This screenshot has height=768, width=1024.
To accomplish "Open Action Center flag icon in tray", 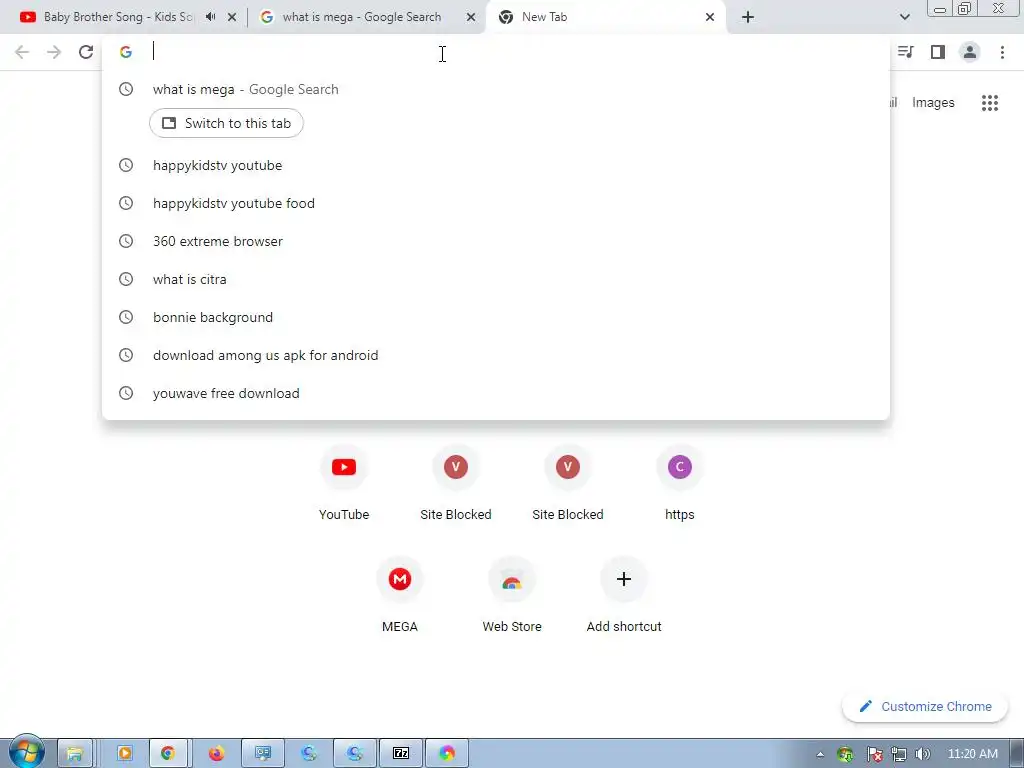I will pos(874,755).
